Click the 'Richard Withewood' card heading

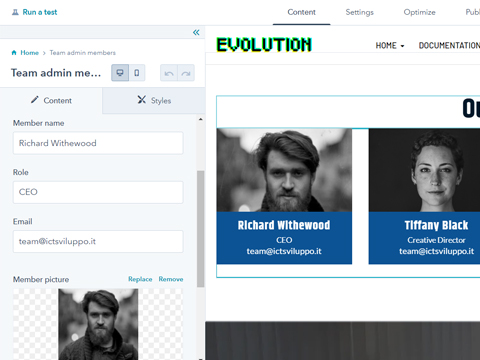click(x=284, y=225)
